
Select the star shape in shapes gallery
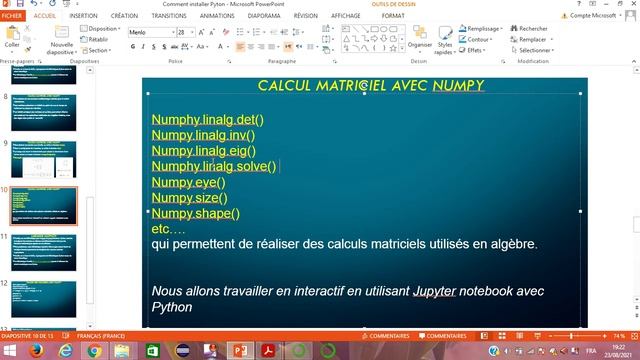coord(393,49)
